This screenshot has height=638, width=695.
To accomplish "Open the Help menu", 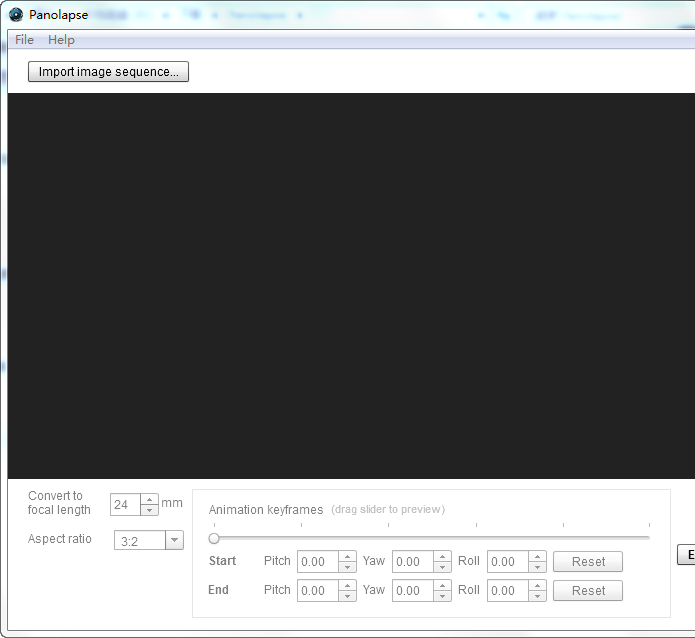I will [x=61, y=40].
